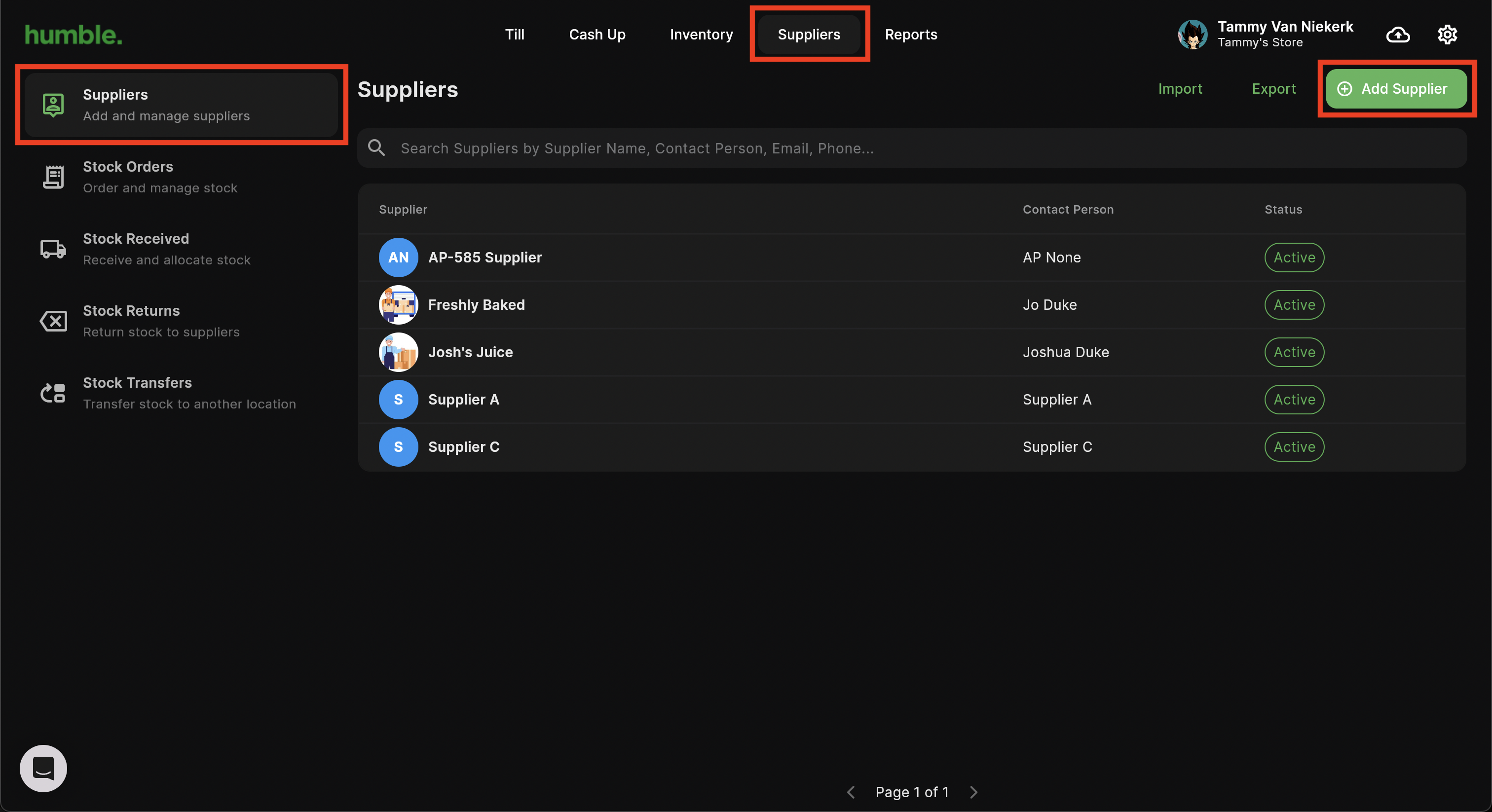1492x812 pixels.
Task: Select Suppliers in the sidebar
Action: (x=181, y=105)
